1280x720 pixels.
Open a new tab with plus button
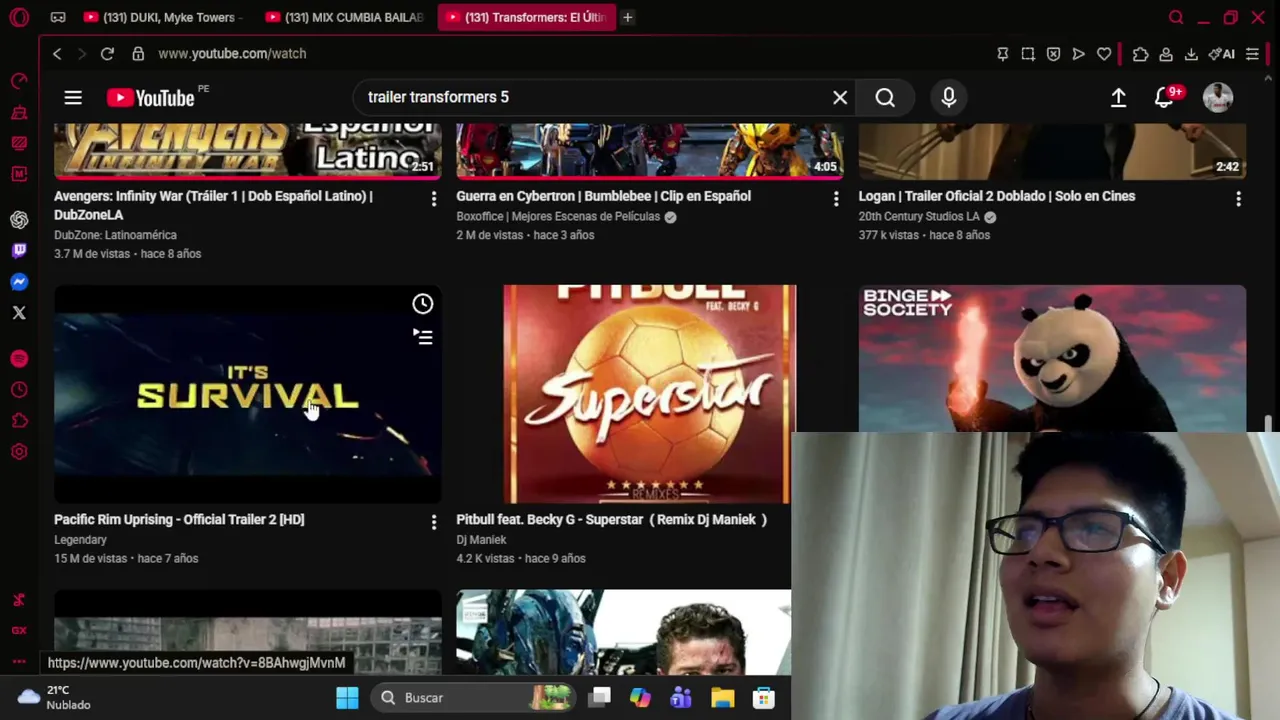(x=627, y=17)
